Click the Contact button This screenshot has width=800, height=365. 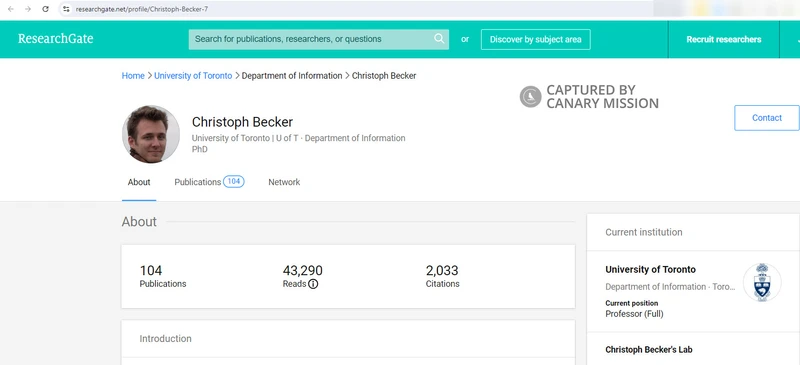(766, 118)
